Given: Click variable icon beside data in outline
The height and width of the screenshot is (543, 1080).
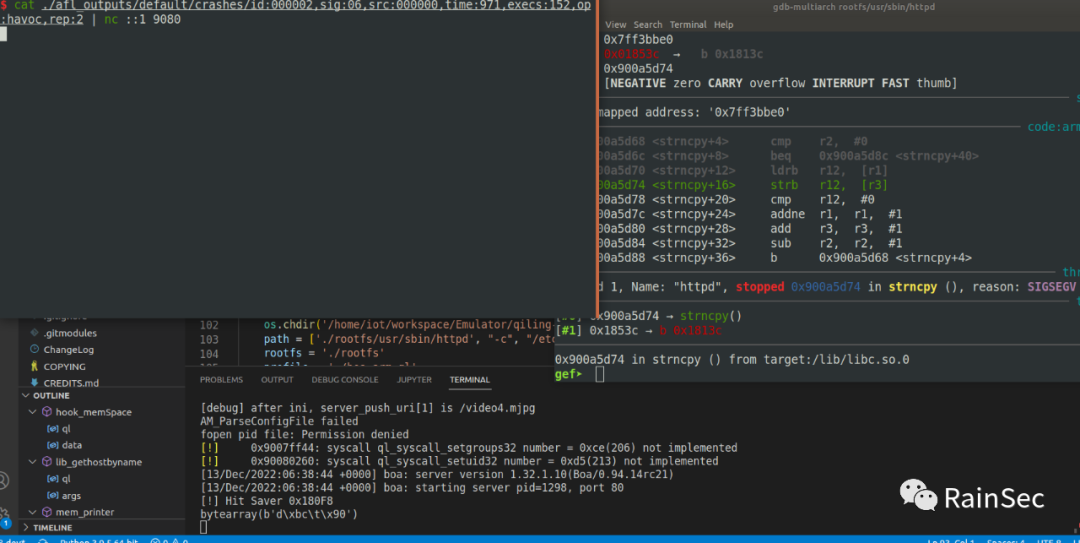Looking at the screenshot, I should pyautogui.click(x=52, y=445).
